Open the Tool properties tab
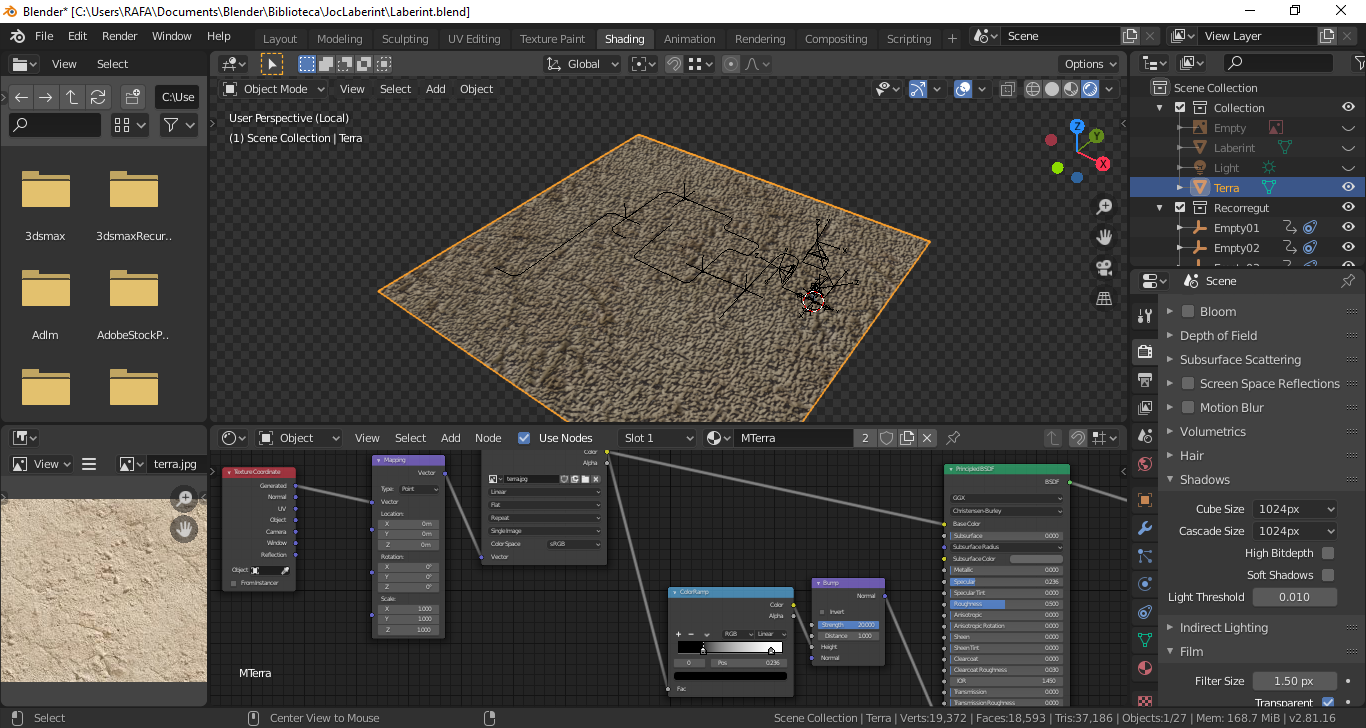 coord(1145,317)
